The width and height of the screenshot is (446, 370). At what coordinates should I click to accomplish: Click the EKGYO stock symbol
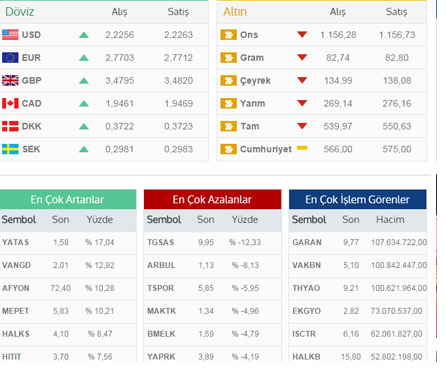tap(306, 311)
